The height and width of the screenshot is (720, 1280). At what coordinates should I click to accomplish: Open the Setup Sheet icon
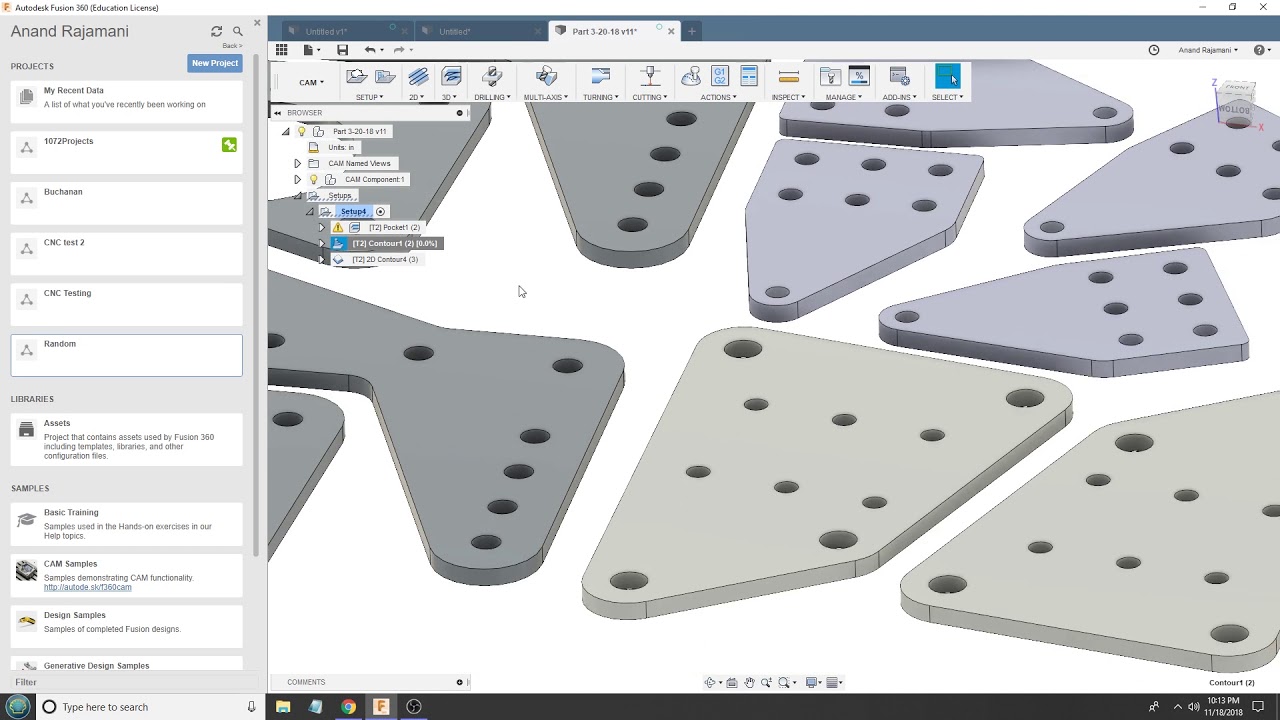coord(748,77)
